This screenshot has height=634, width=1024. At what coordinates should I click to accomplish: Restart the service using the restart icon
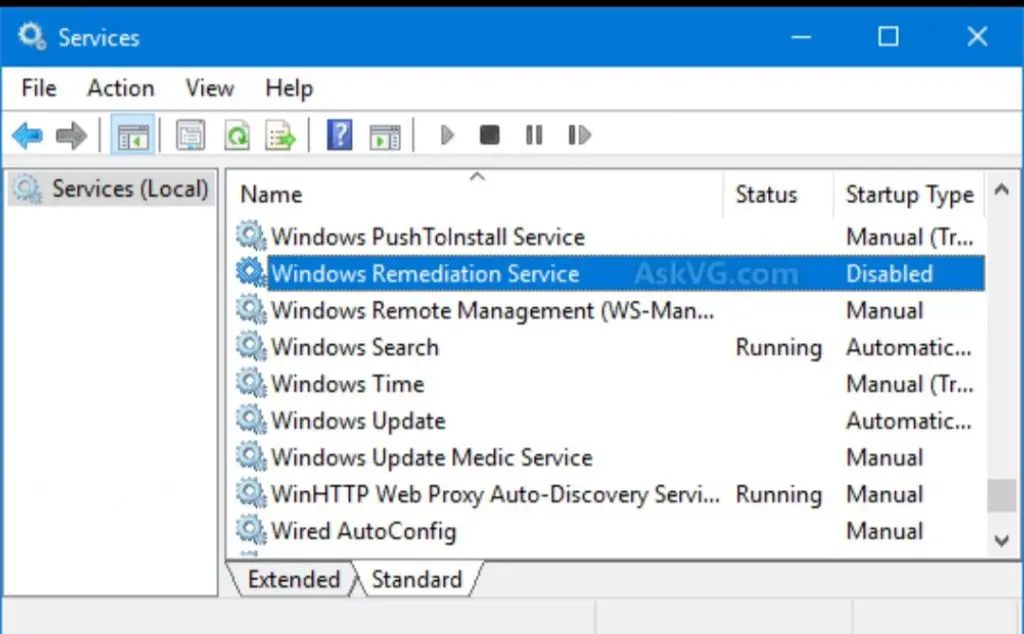click(578, 135)
